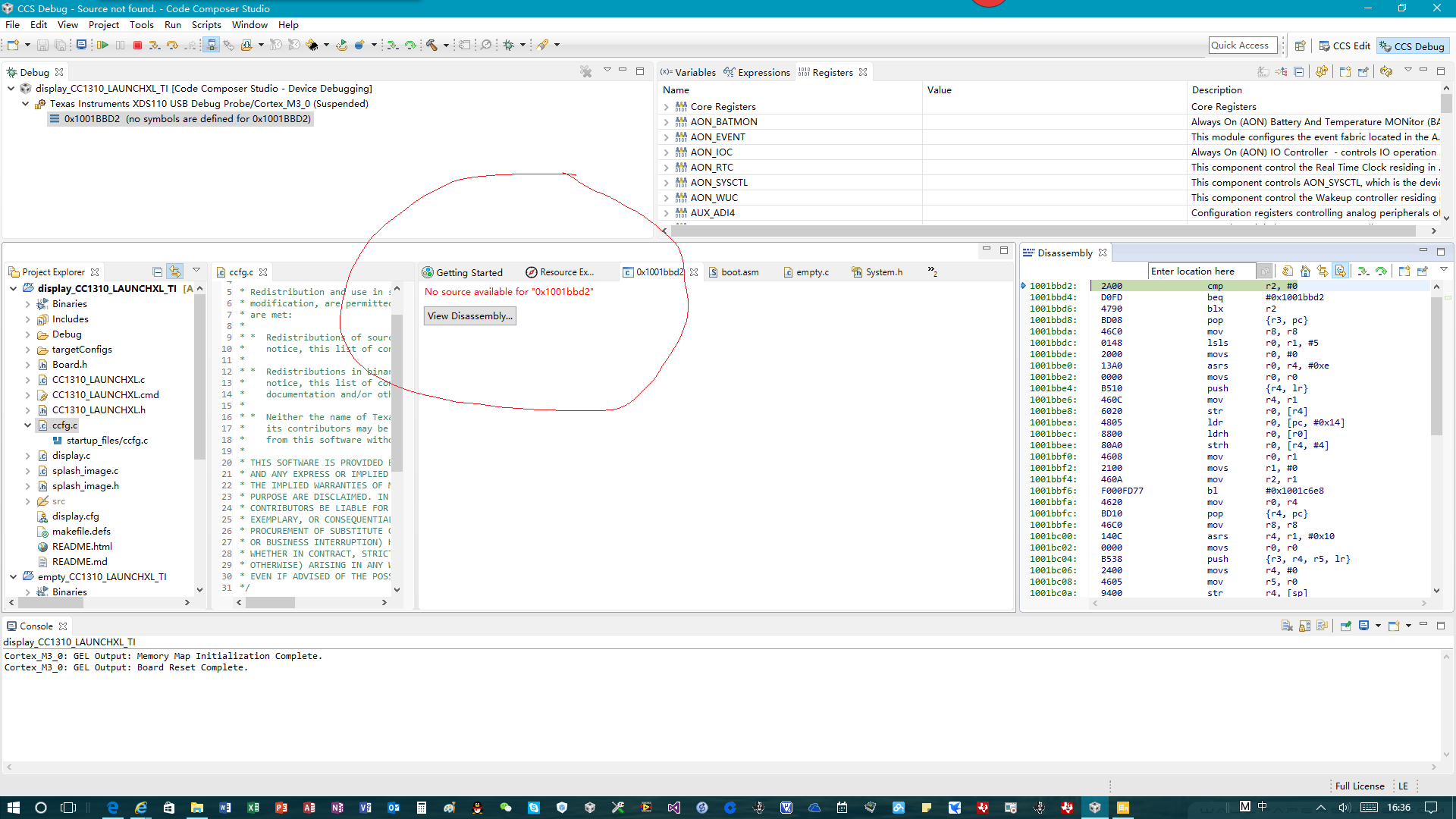1456x819 pixels.
Task: Click the Step Over toolbar icon
Action: pyautogui.click(x=173, y=45)
